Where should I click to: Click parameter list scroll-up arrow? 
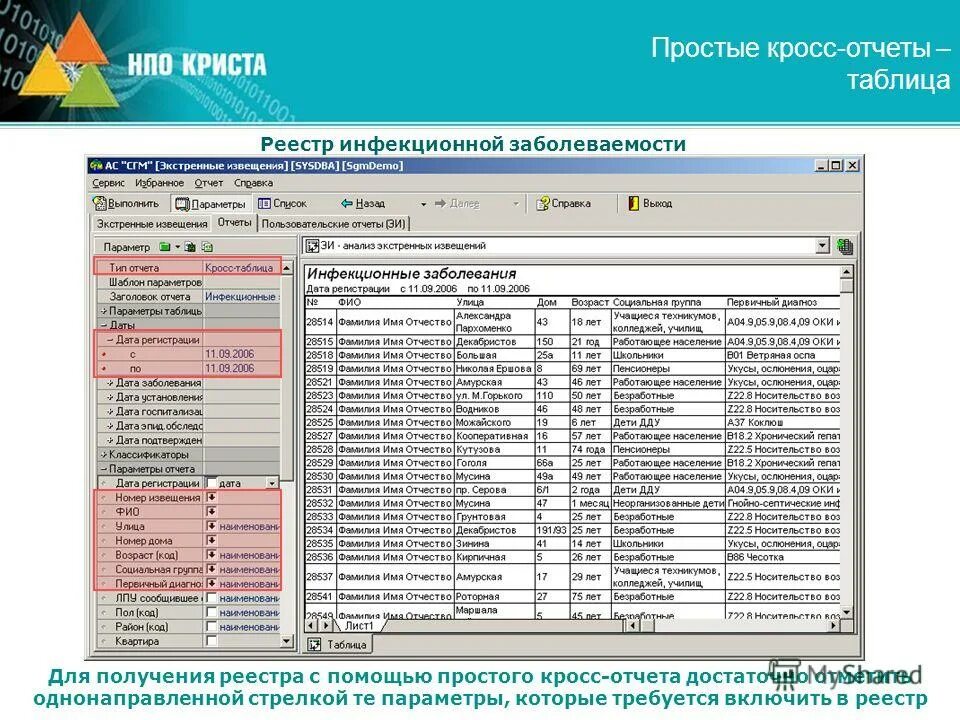point(287,268)
